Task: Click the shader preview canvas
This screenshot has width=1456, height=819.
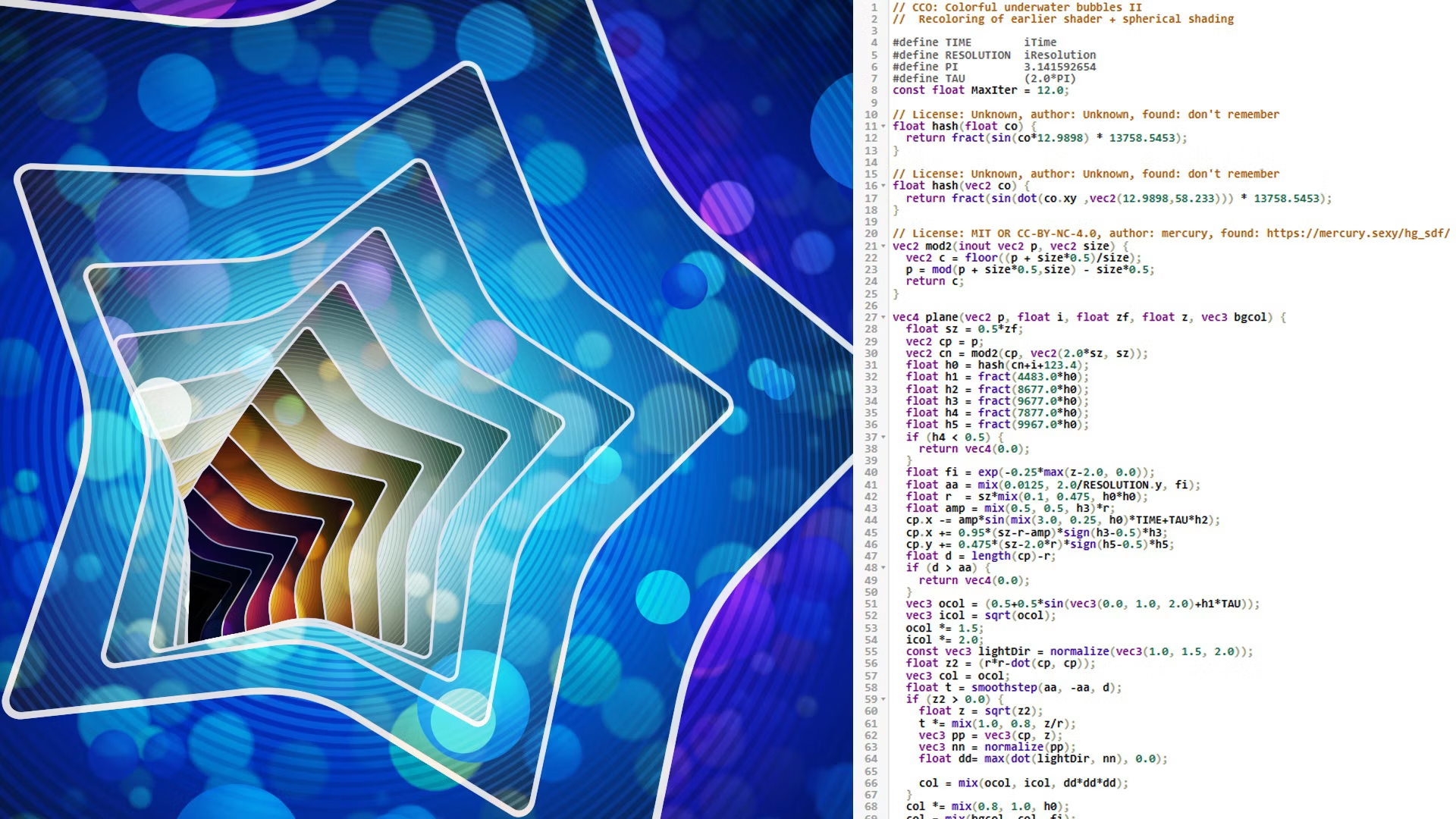Action: (x=426, y=409)
